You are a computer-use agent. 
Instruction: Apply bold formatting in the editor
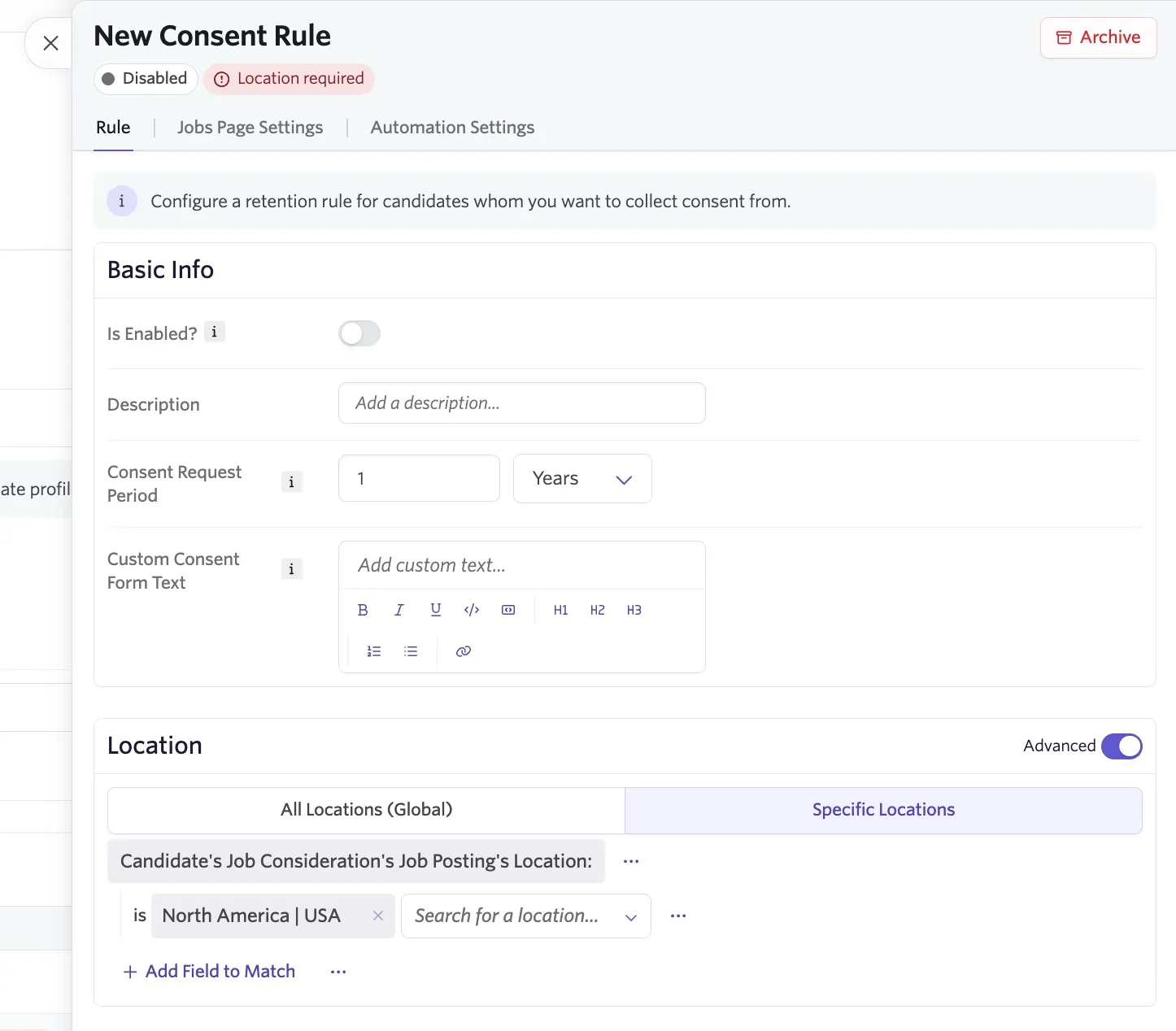(x=363, y=610)
